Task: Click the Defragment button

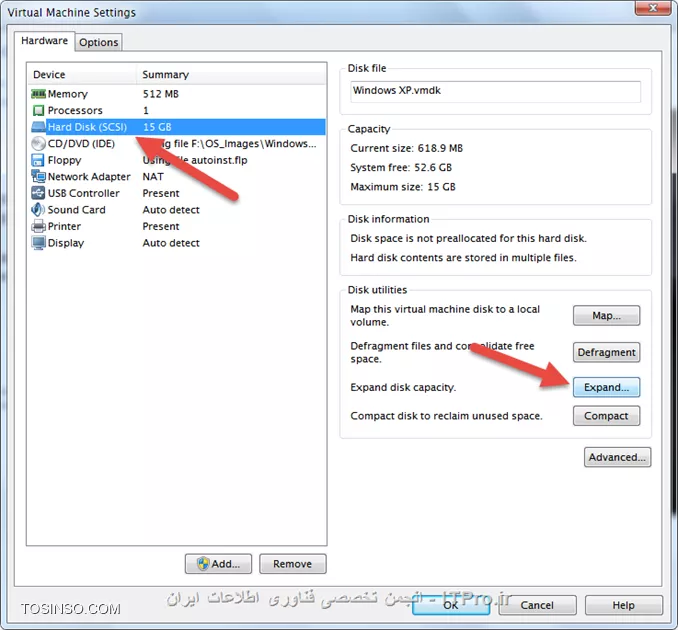Action: (x=606, y=352)
